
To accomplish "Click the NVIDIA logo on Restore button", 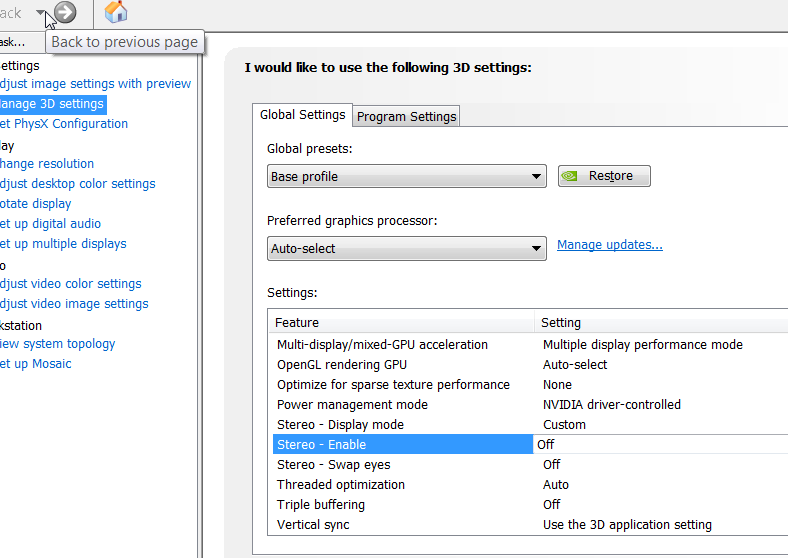I will [569, 176].
